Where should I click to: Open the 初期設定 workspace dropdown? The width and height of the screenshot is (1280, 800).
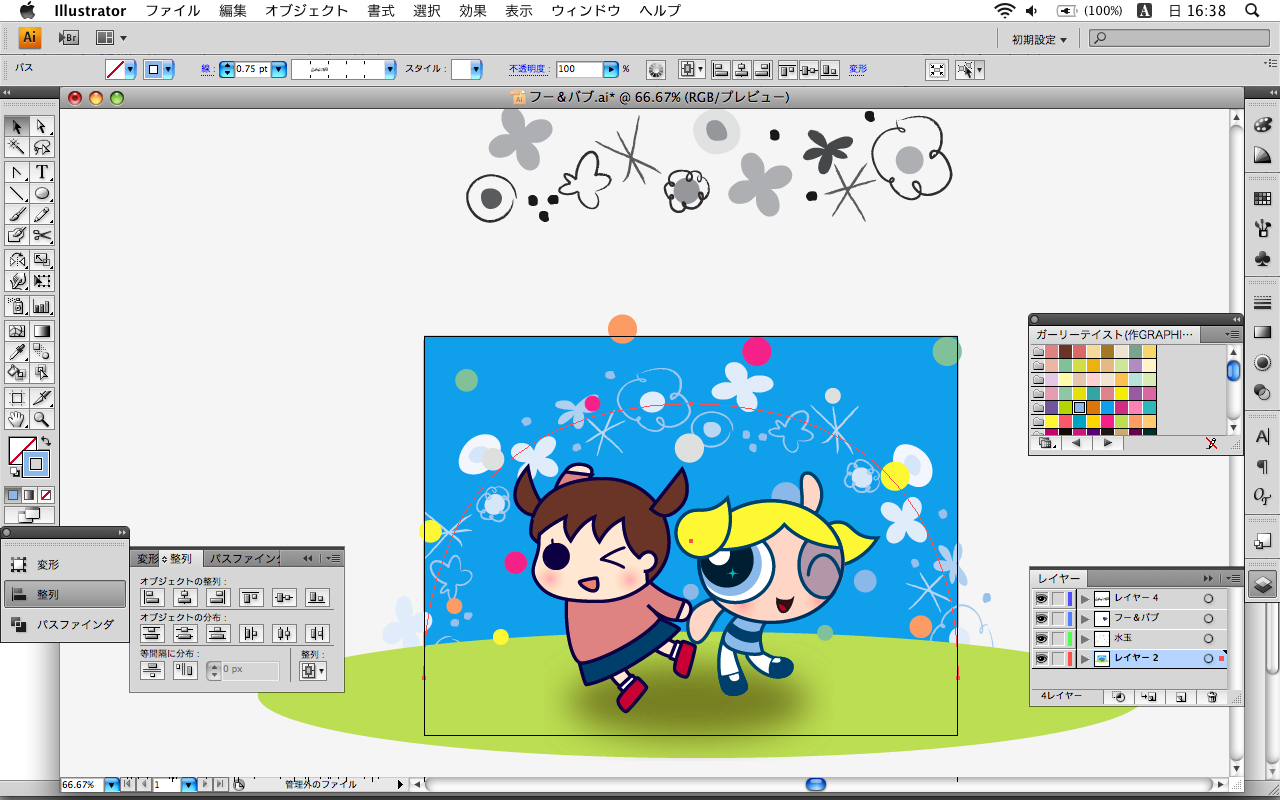[1039, 39]
